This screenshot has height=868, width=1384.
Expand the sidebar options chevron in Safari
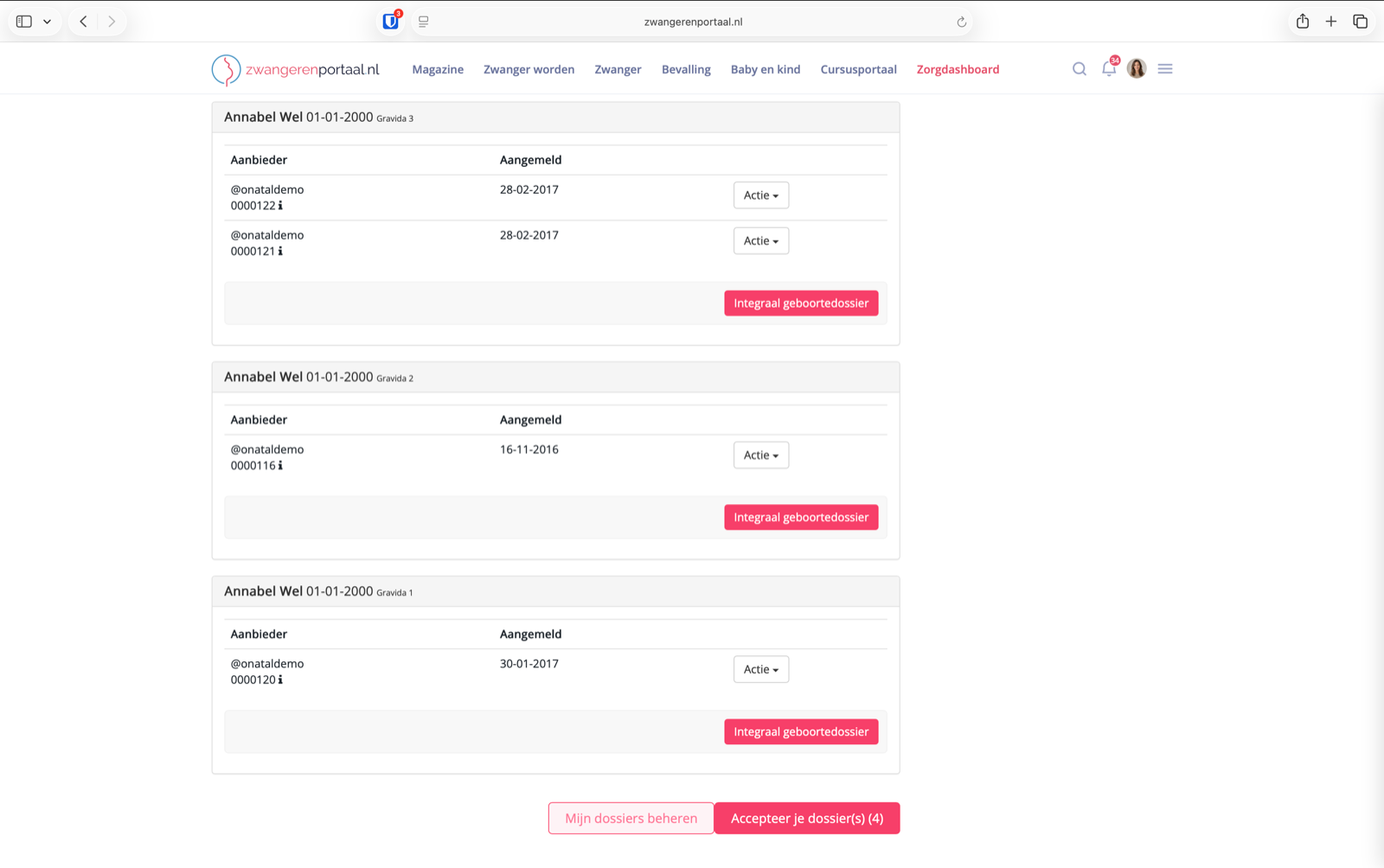click(x=47, y=22)
